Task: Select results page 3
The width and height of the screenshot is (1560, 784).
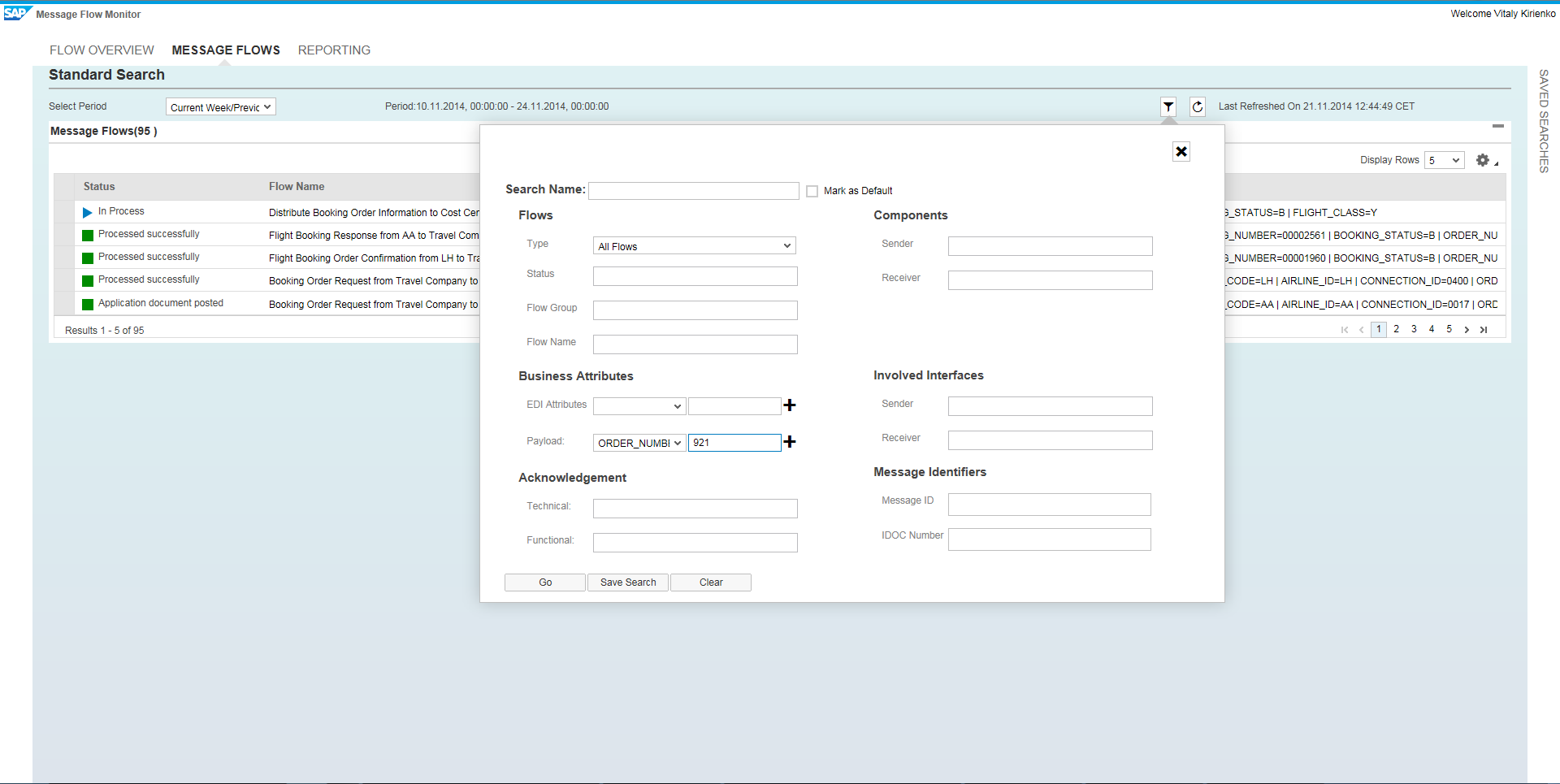Action: click(x=1415, y=330)
